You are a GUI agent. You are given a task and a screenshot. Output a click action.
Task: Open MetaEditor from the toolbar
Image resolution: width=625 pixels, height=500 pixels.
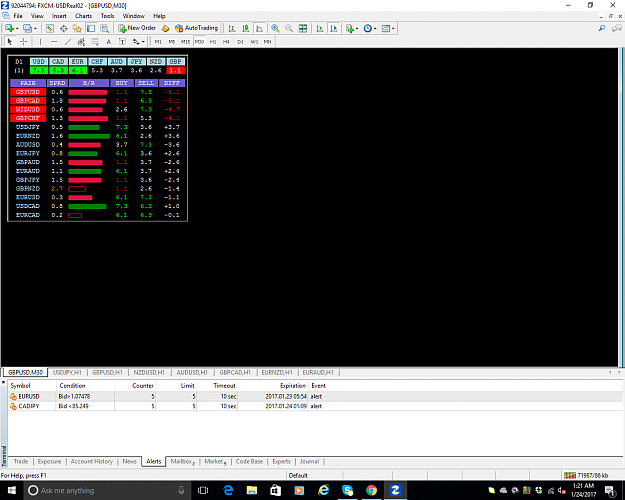tap(165, 28)
